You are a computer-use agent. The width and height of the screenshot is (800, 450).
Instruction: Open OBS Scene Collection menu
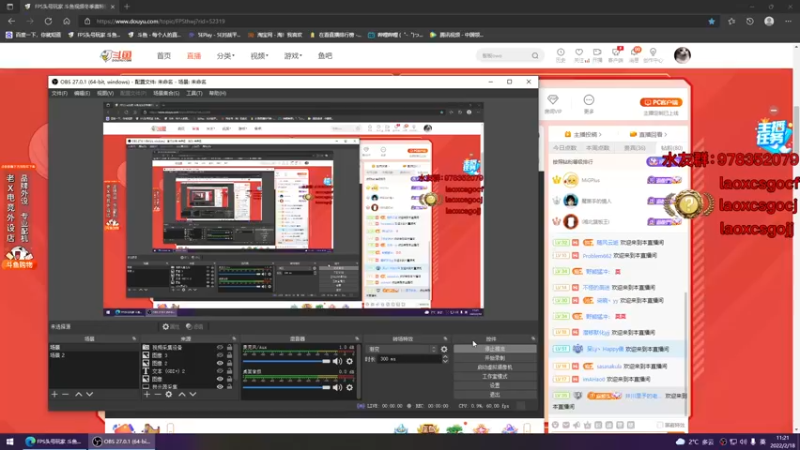pyautogui.click(x=166, y=93)
